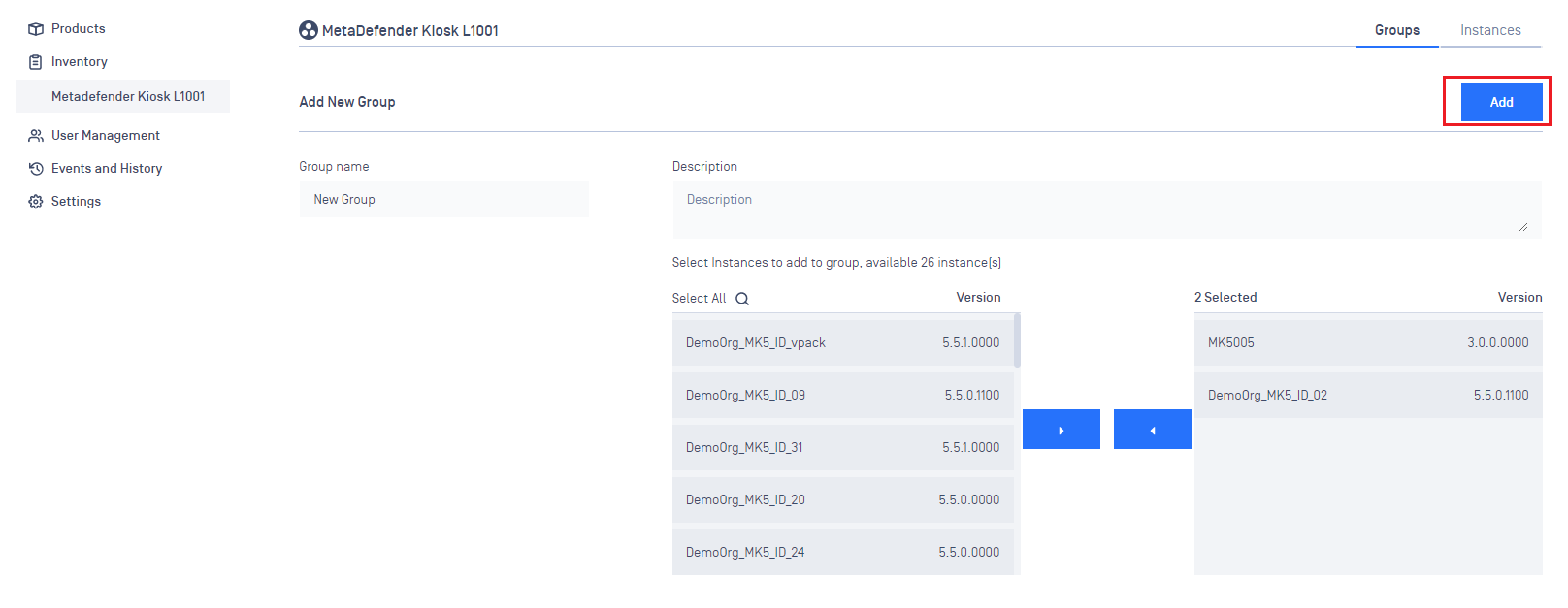Select the DemoOrg_MK5_ID_vpack instance row
The height and width of the screenshot is (608, 1568).
click(843, 343)
